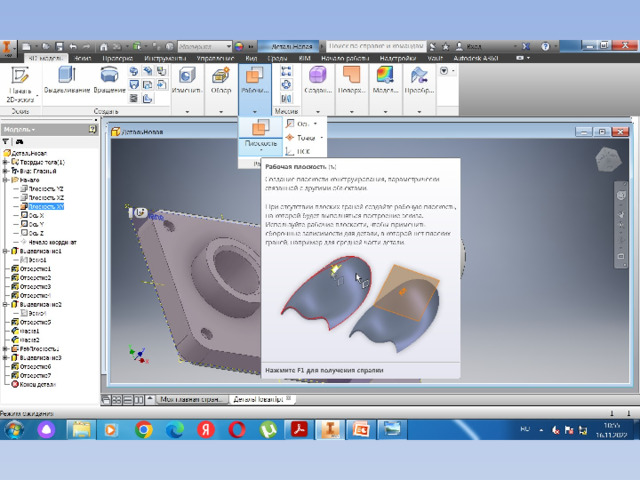Open the Поверхность surface panel icon
The height and width of the screenshot is (480, 640).
click(351, 80)
